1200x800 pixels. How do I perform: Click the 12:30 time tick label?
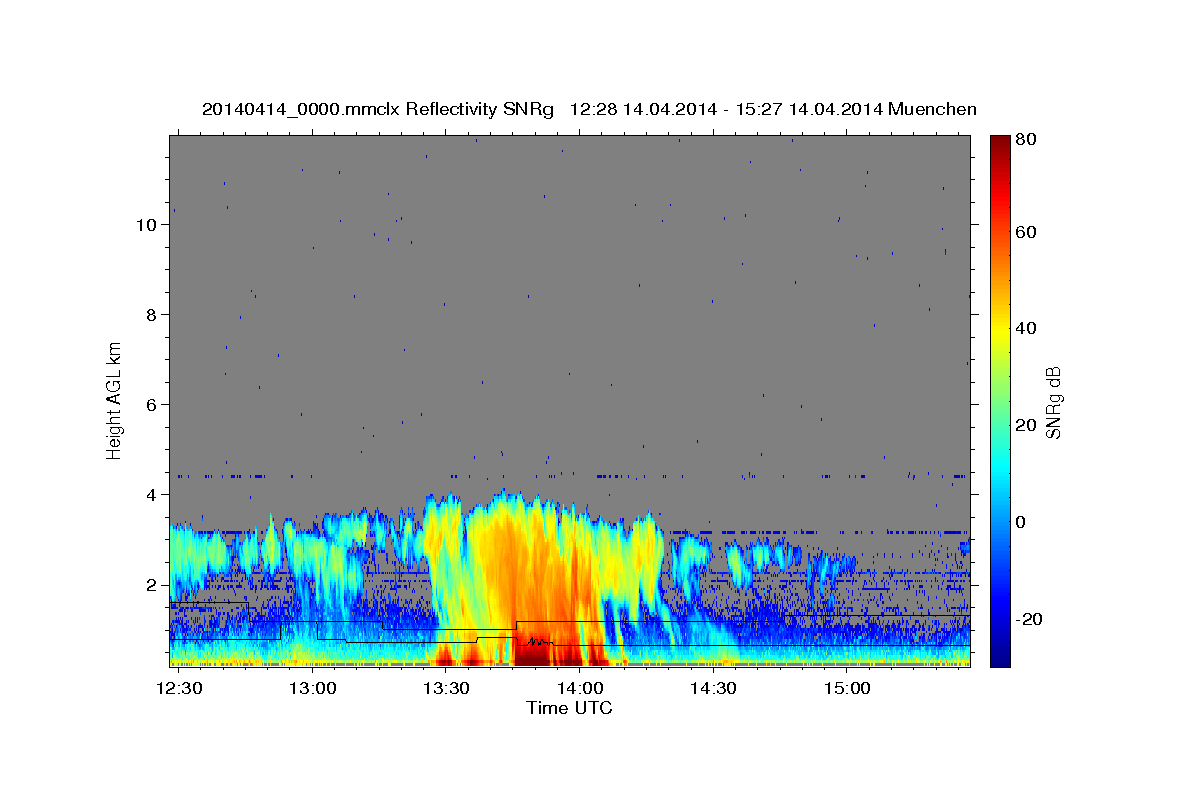181,689
